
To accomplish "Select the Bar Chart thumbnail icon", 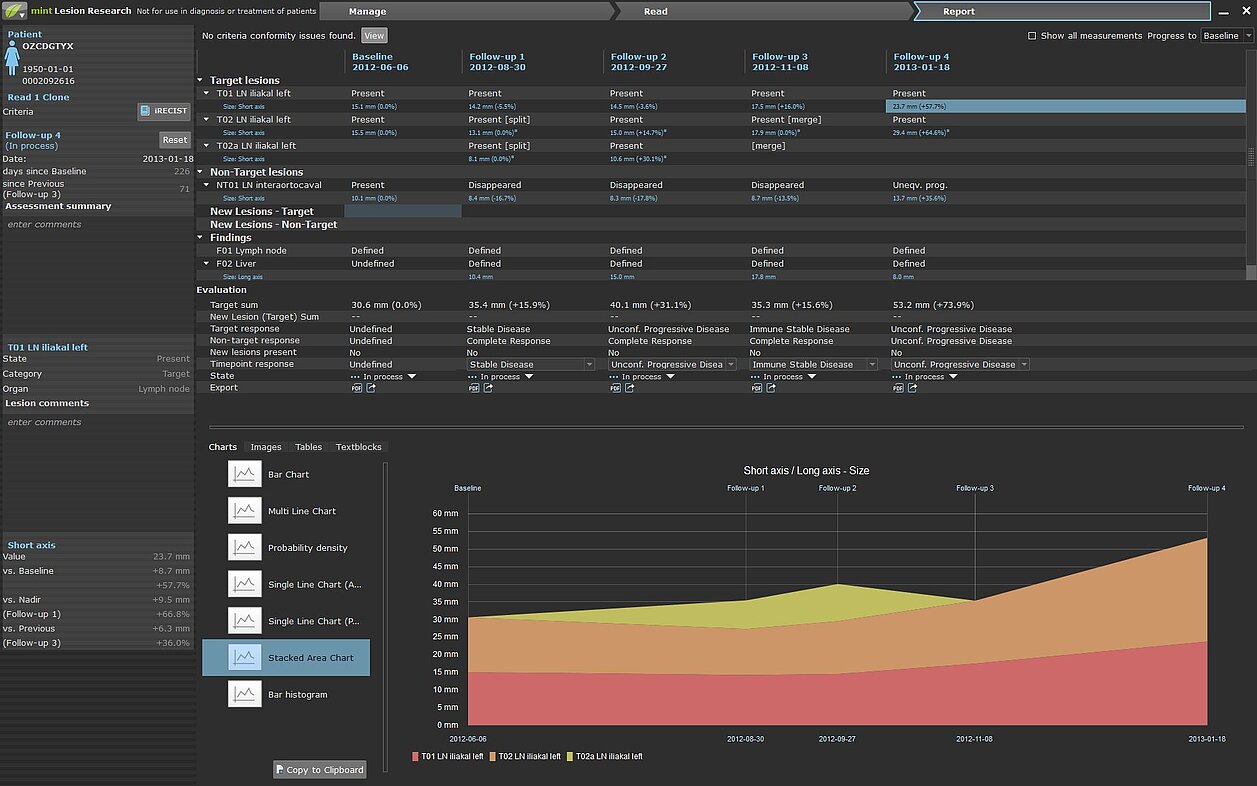I will pyautogui.click(x=244, y=474).
